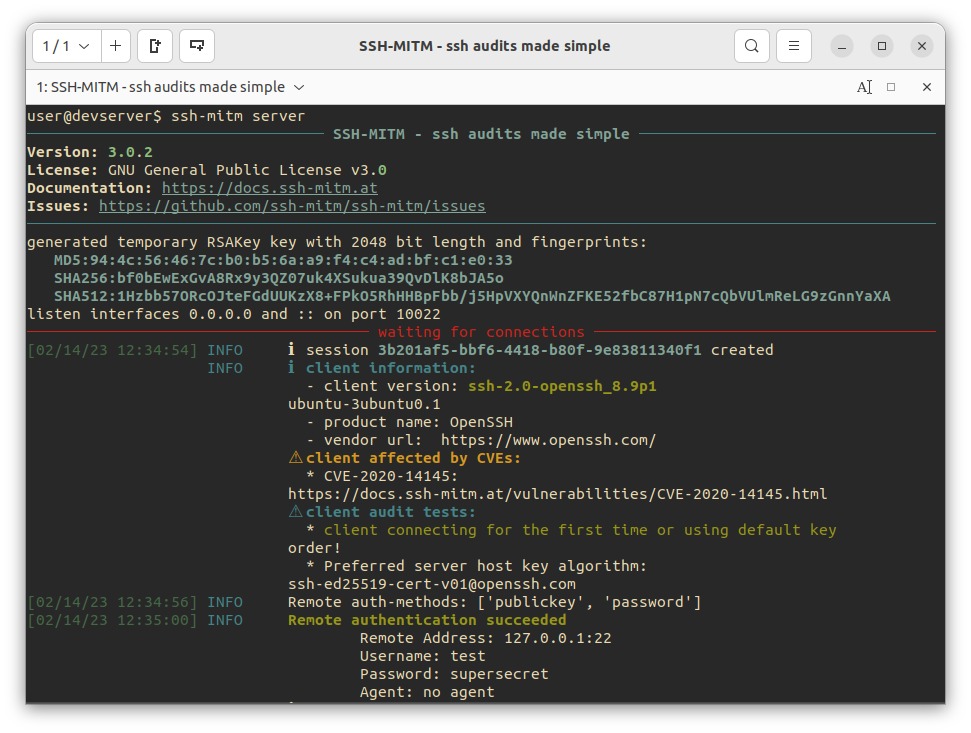This screenshot has height=733, width=971.
Task: Click the port number '10022'
Action: (418, 314)
